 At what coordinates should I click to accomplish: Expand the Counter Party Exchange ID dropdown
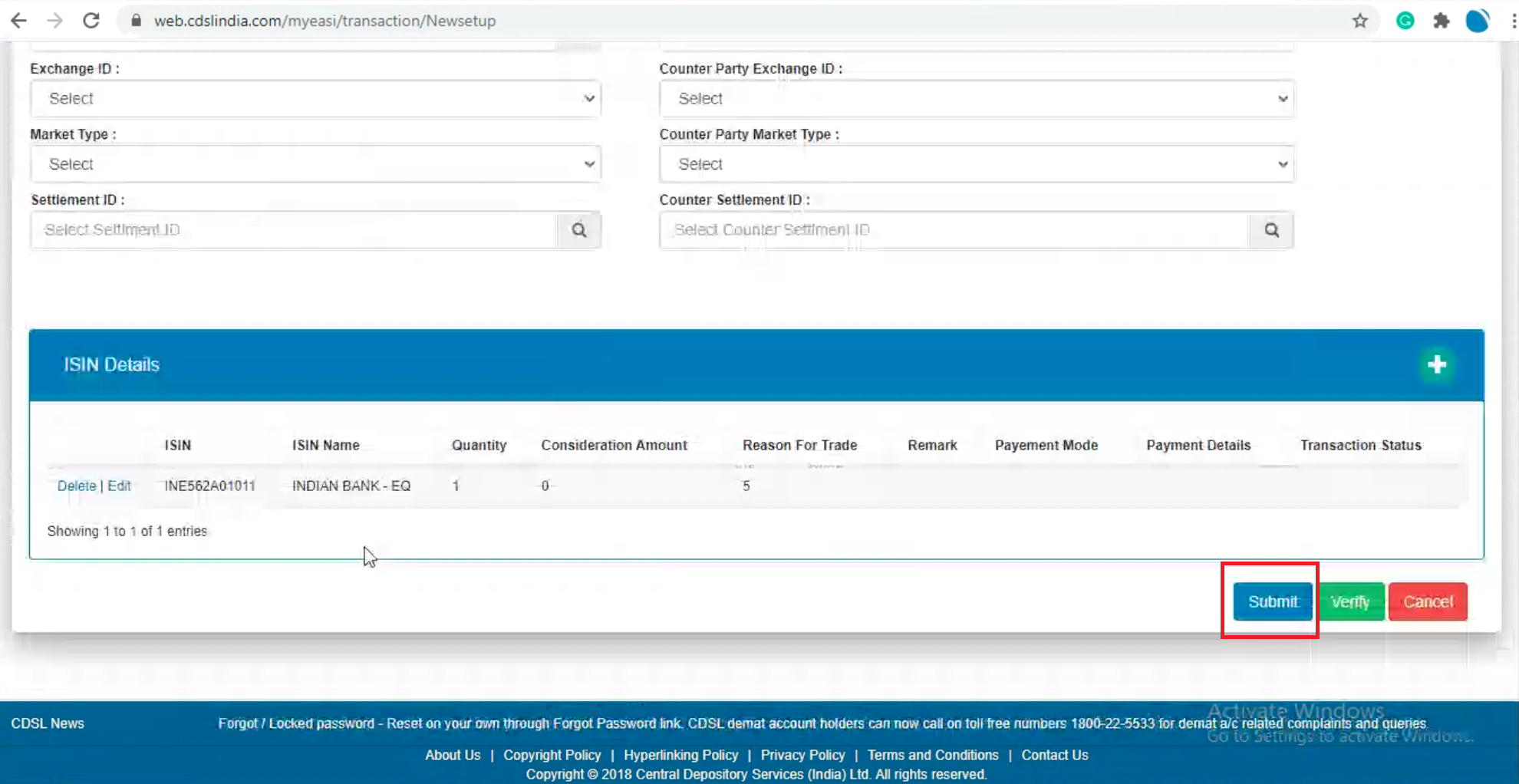pos(976,99)
